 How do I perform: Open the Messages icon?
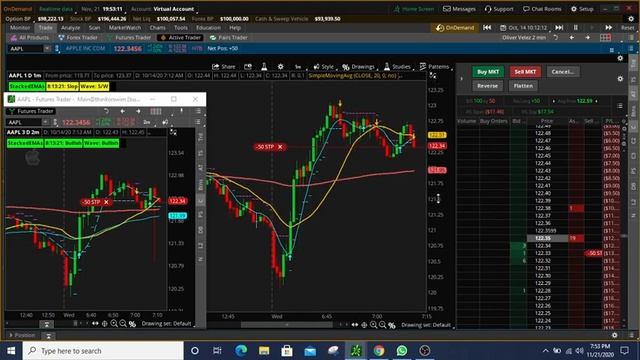click(459, 9)
